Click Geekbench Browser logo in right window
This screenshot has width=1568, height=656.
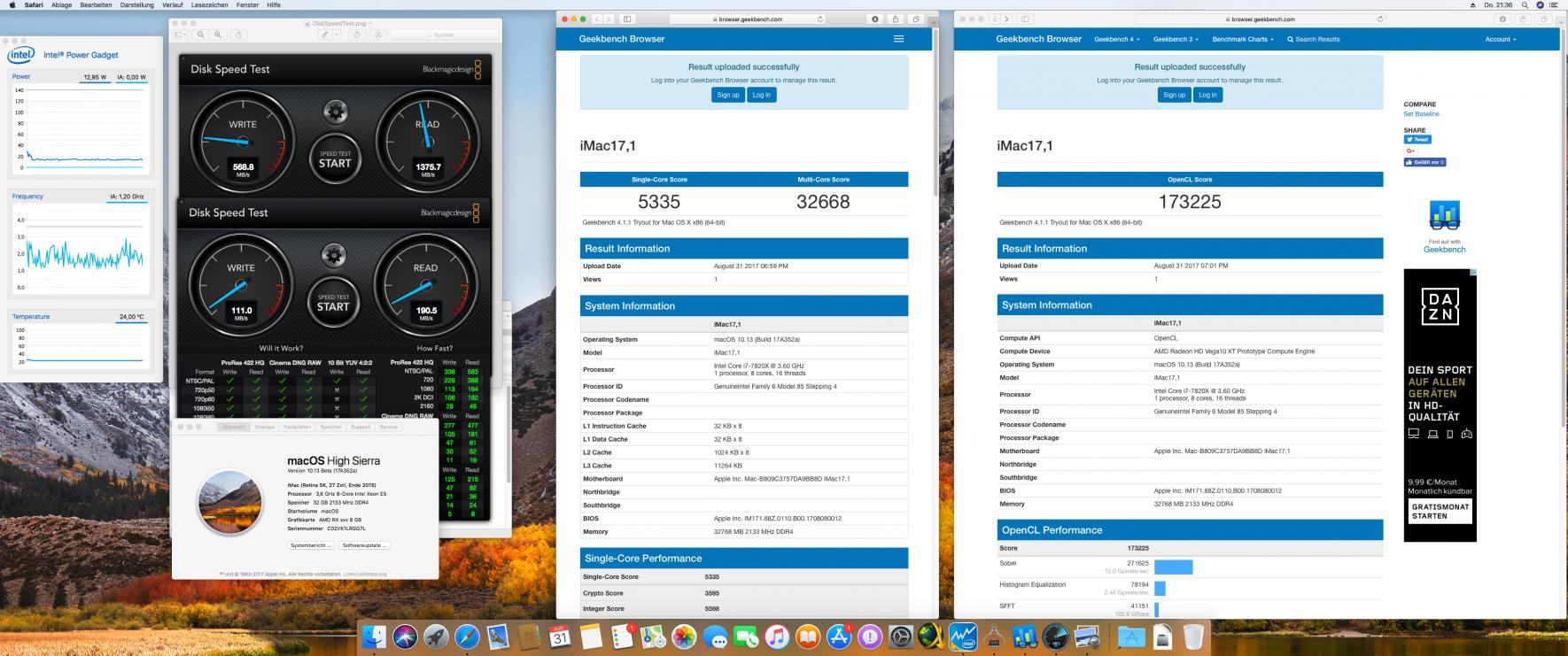pos(1038,39)
